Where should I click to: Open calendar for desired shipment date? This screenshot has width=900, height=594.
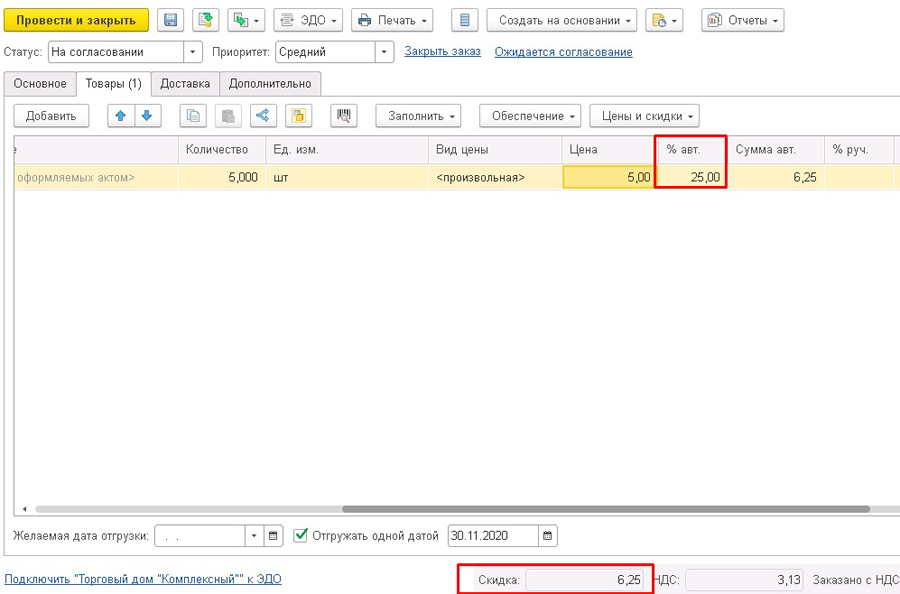click(x=274, y=536)
